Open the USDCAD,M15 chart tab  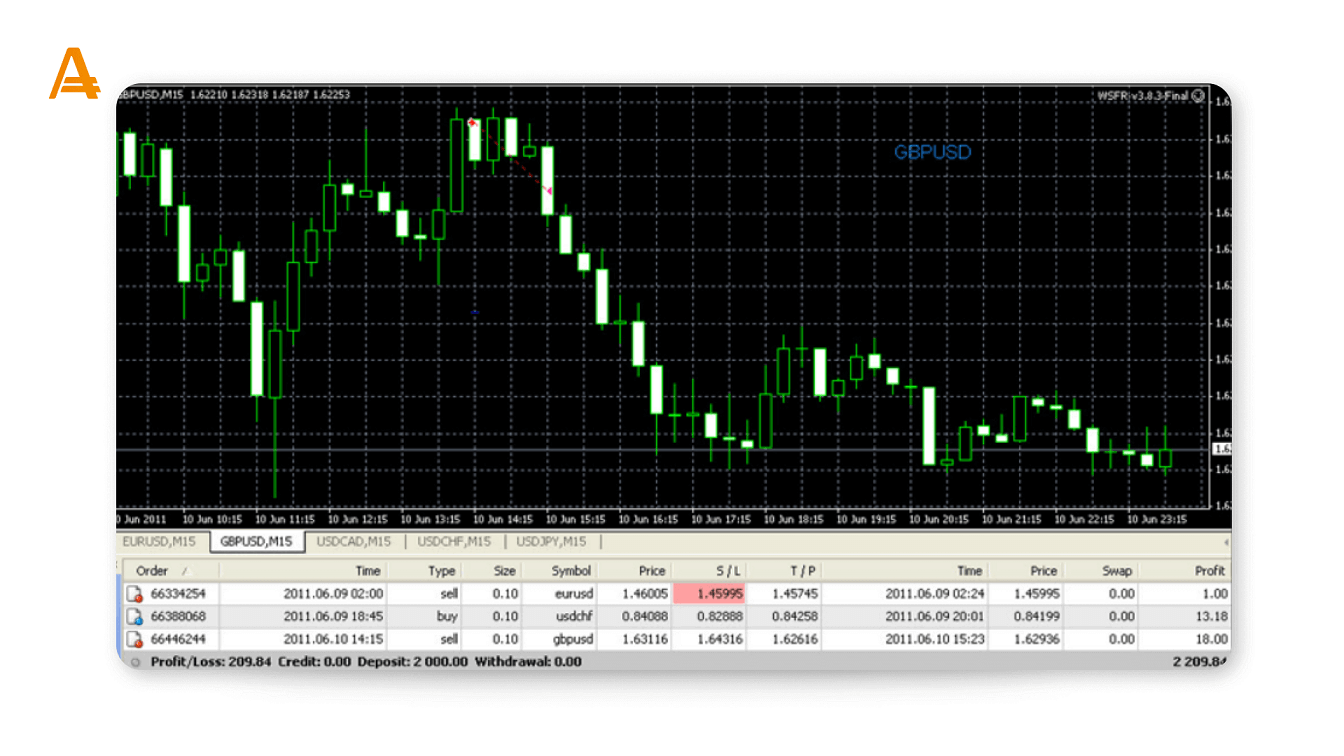[x=353, y=542]
